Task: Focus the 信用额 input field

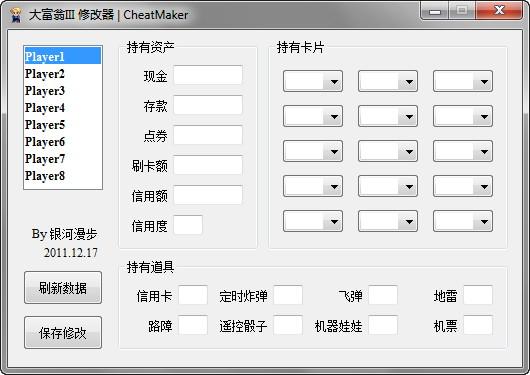Action: 208,195
